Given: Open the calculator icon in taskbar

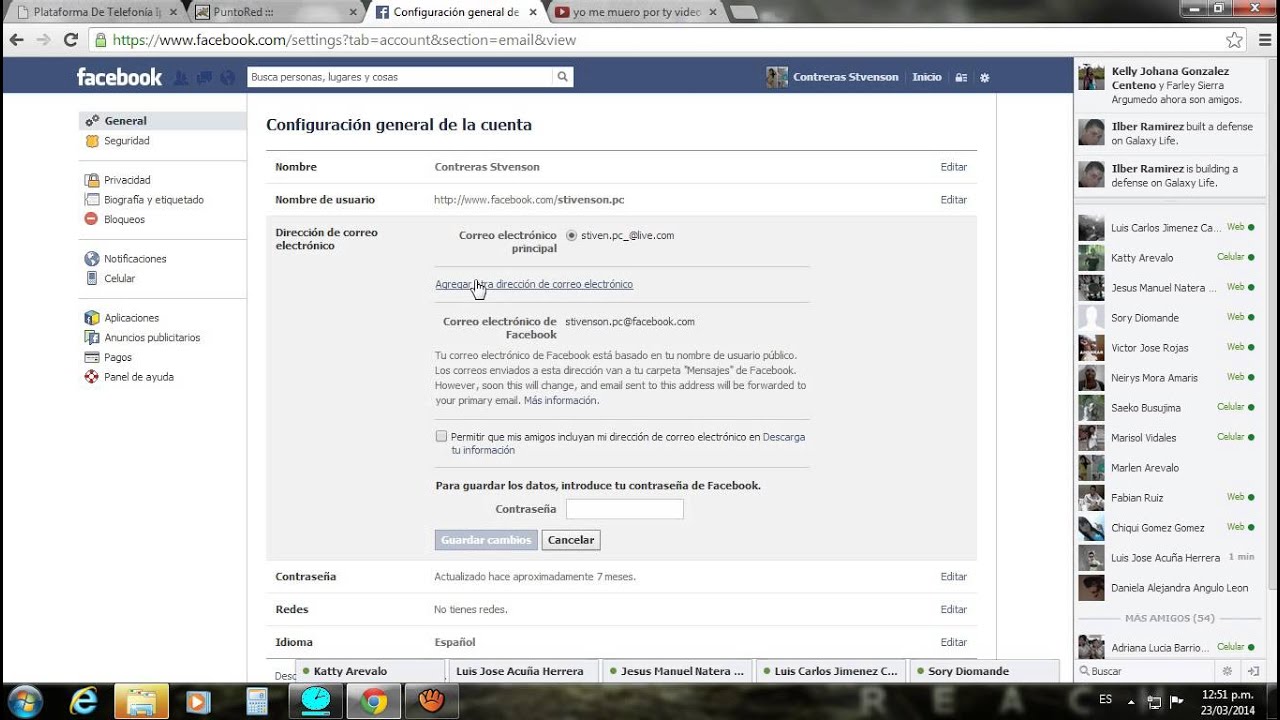Looking at the screenshot, I should click(x=257, y=701).
